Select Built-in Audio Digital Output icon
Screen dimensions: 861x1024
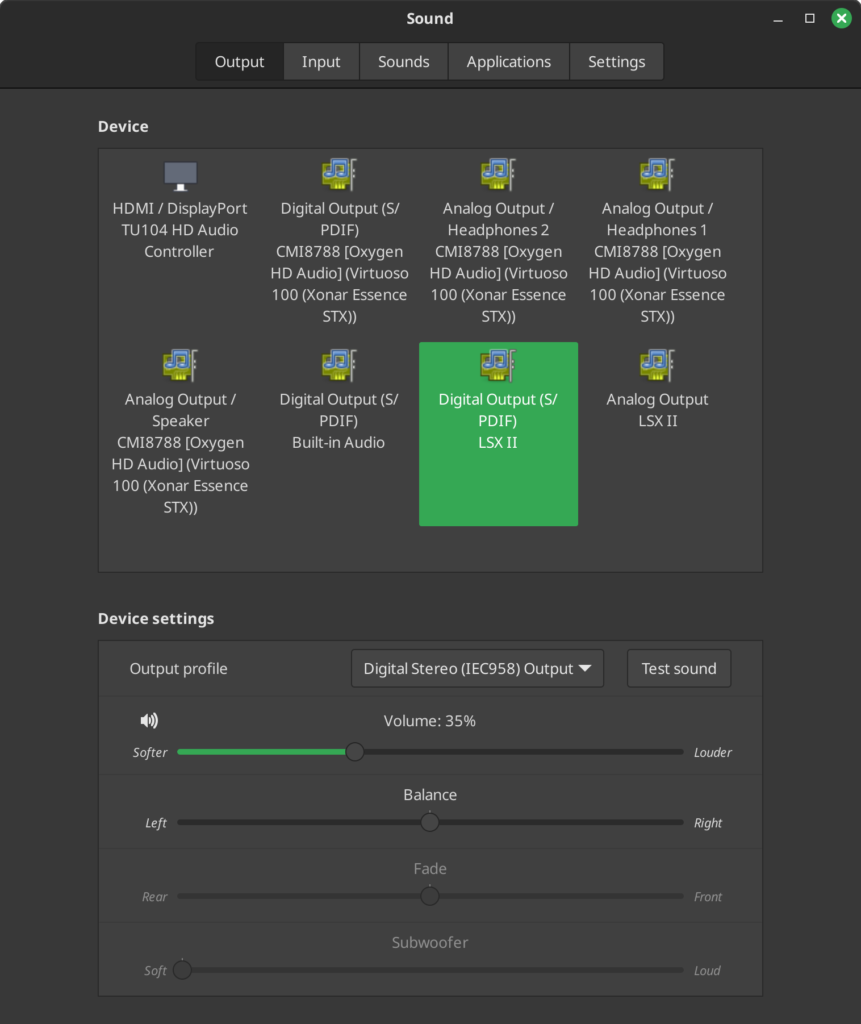[339, 365]
